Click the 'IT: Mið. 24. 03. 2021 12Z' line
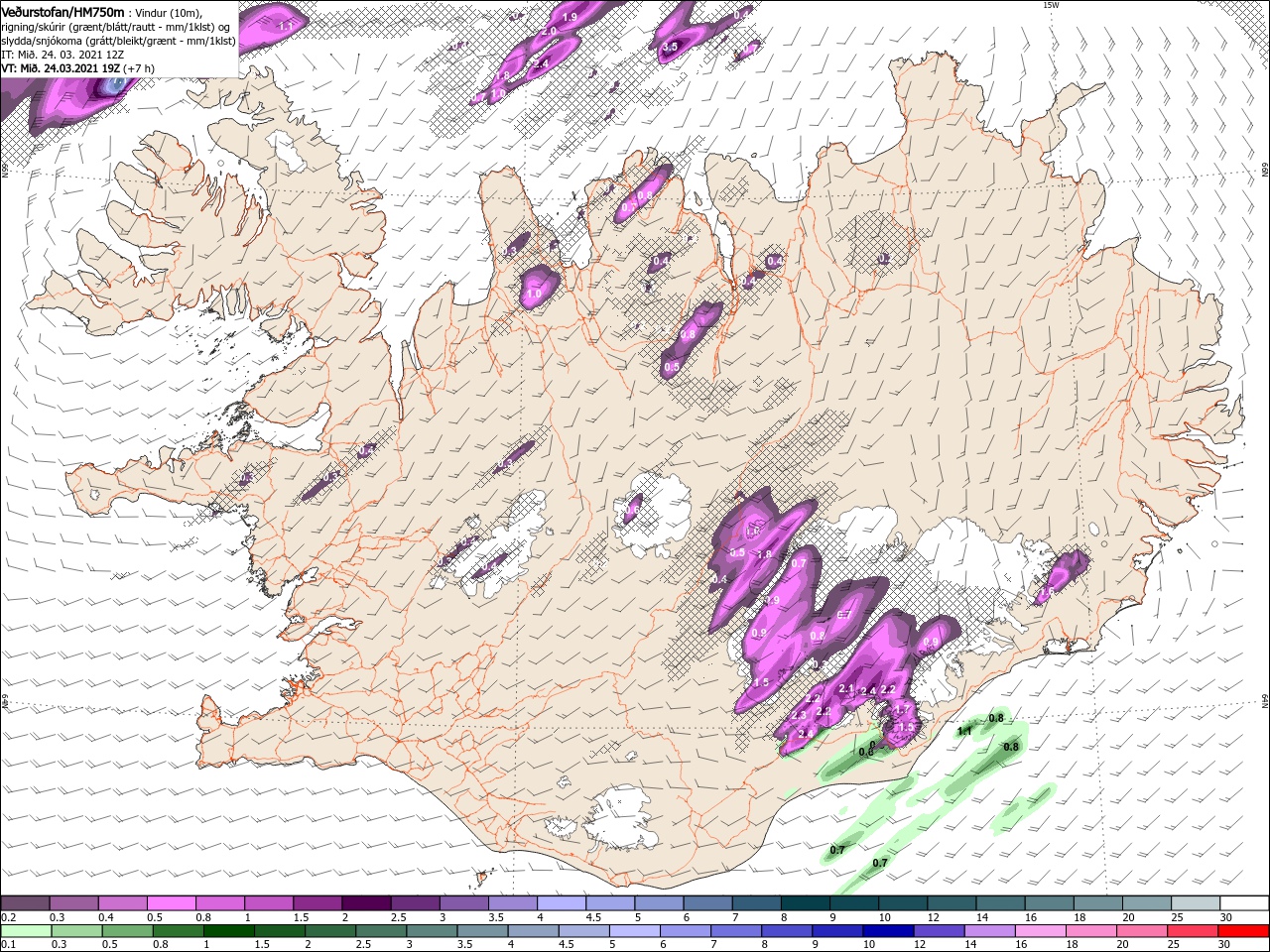Screen dimensions: 1270x952 (x=63, y=55)
